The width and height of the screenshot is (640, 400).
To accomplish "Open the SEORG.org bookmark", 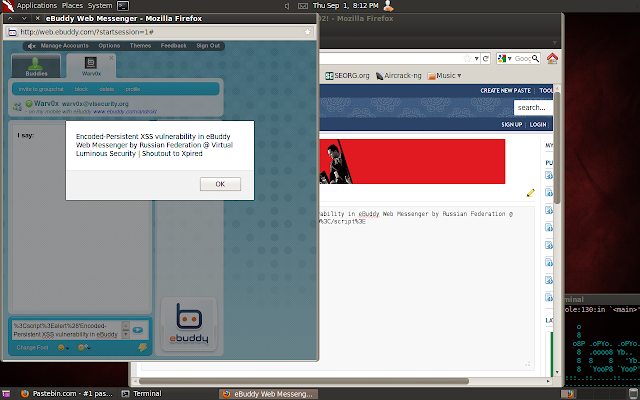I will 347,76.
